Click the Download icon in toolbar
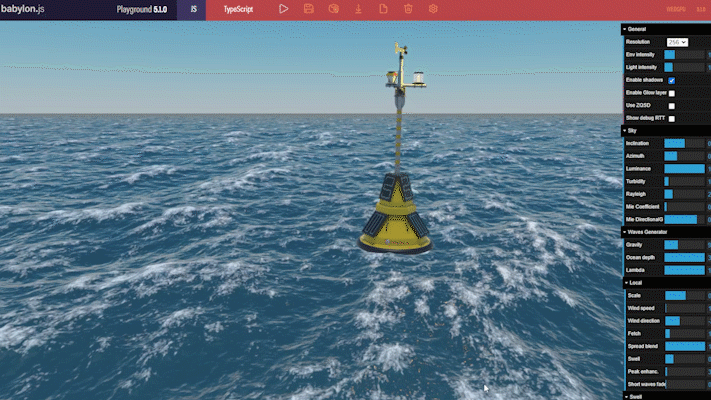The image size is (711, 400). tap(358, 9)
